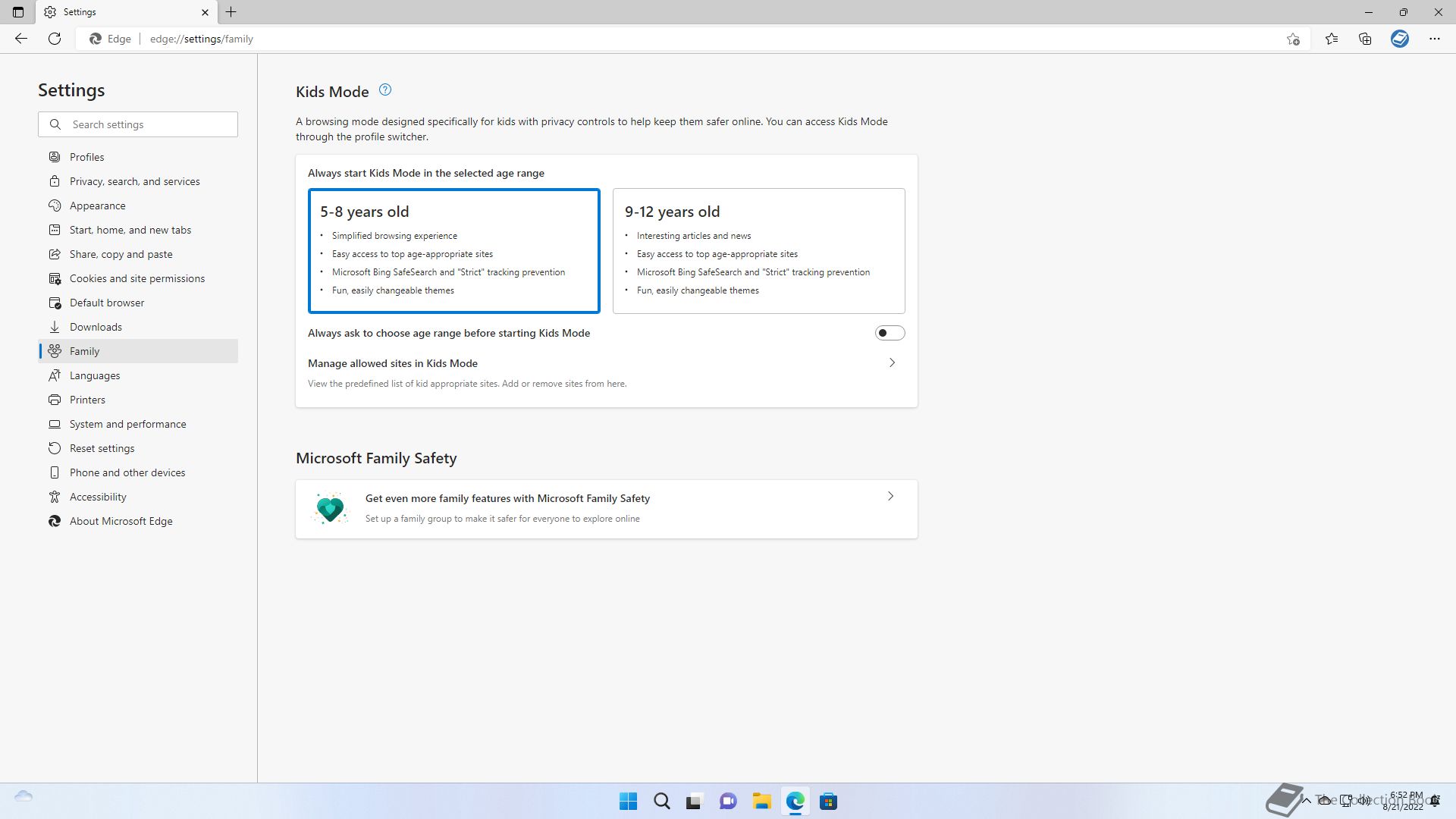The width and height of the screenshot is (1456, 819).
Task: Open Phone and other devices
Action: [x=138, y=472]
